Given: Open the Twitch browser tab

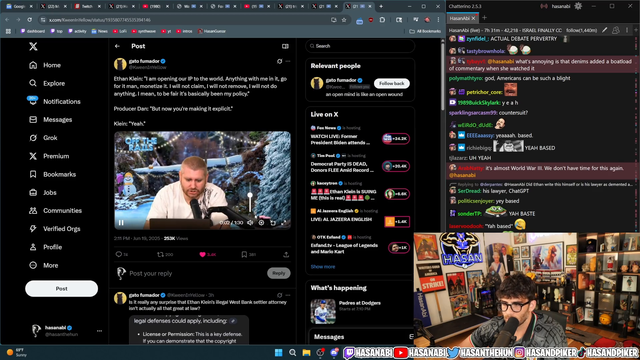Looking at the screenshot, I should (87, 6).
